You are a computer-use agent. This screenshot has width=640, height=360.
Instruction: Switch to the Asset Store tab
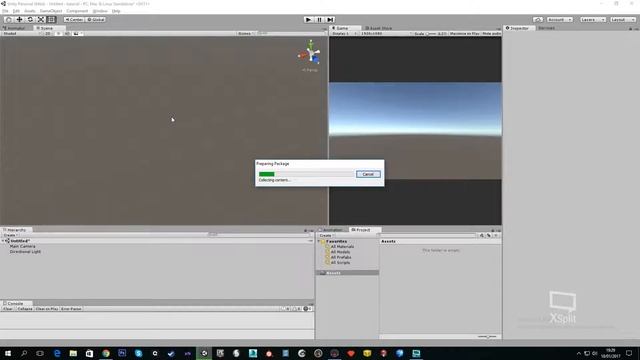click(378, 28)
